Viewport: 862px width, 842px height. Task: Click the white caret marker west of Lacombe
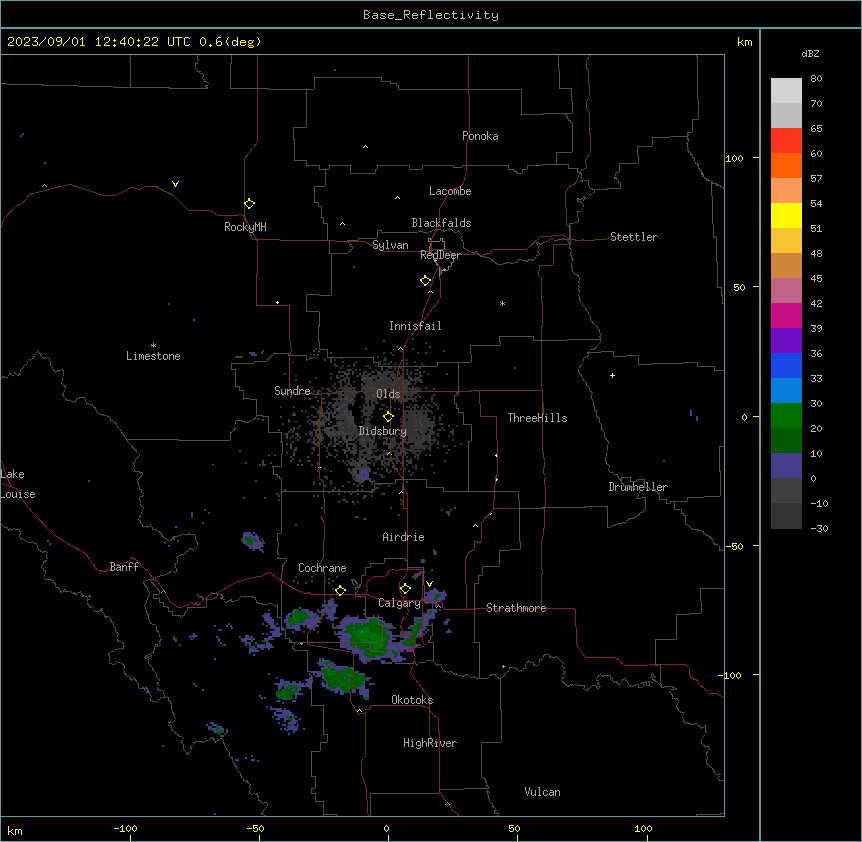pos(397,198)
